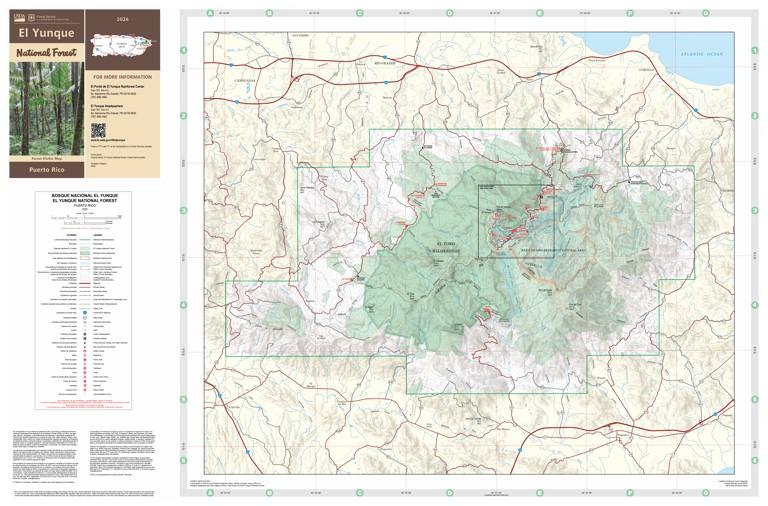Click grid marker F on the top border
The height and width of the screenshot is (506, 768).
[630, 13]
